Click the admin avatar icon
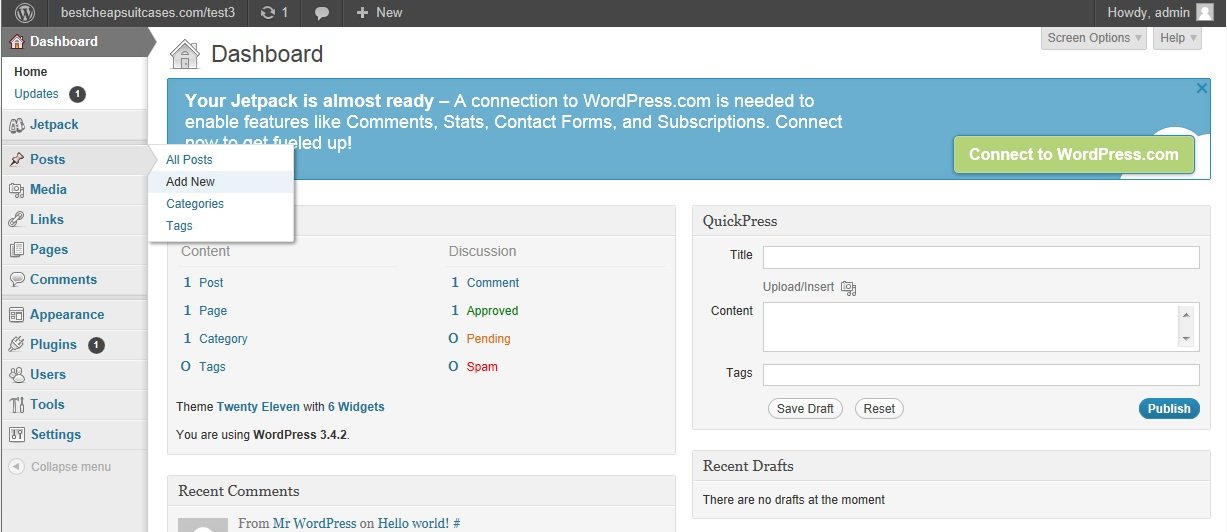The width and height of the screenshot is (1227, 532). click(x=1205, y=12)
